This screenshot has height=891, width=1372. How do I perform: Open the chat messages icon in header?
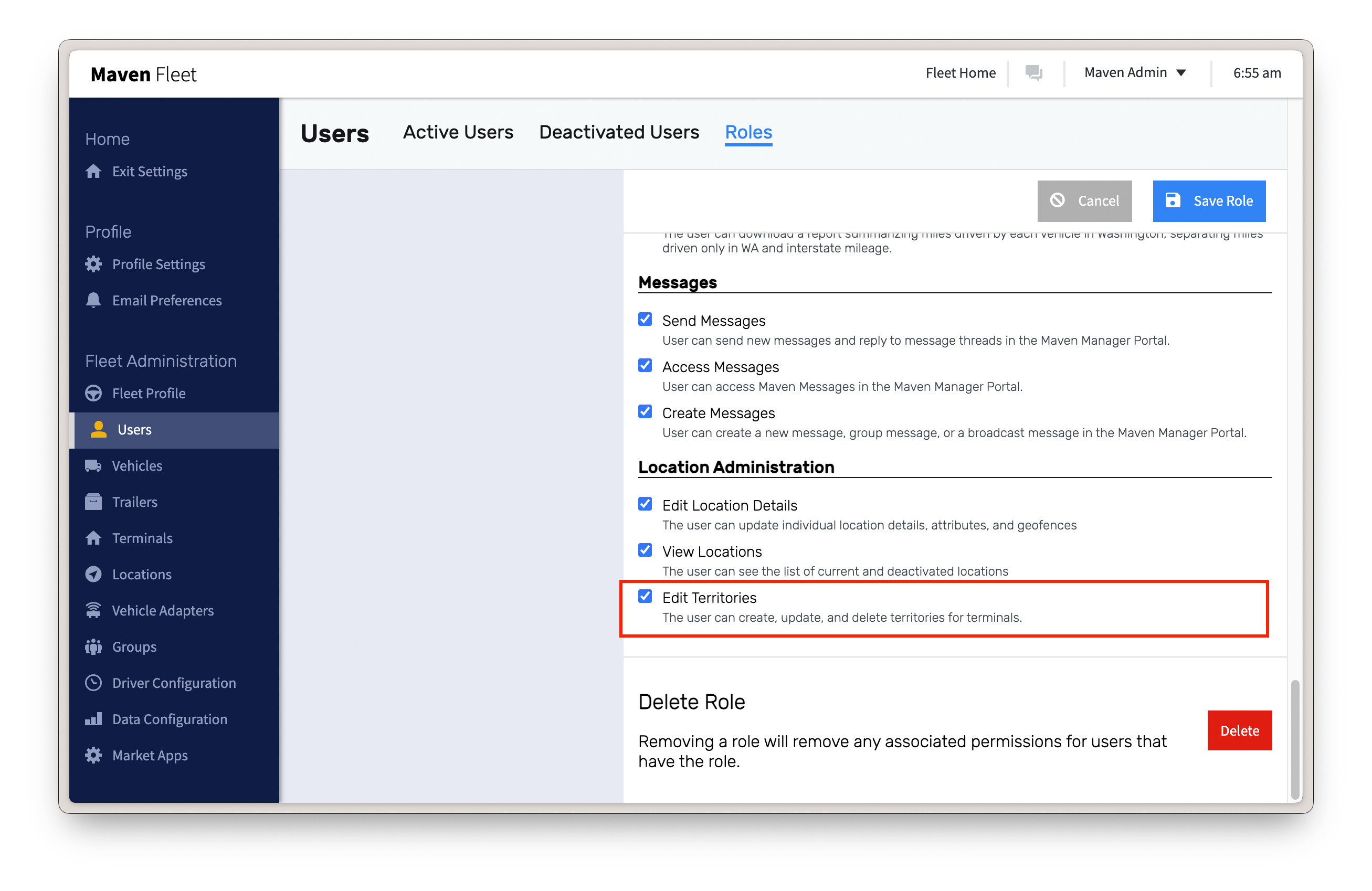1033,73
